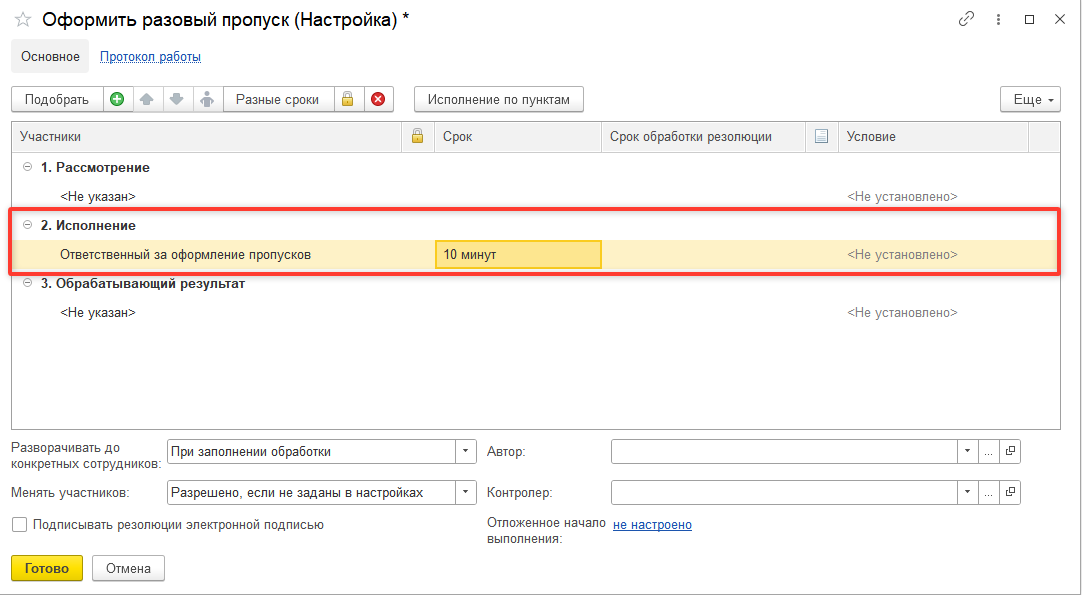This screenshot has width=1082, height=595.
Task: Add a participant with the green plus icon
Action: (x=117, y=99)
